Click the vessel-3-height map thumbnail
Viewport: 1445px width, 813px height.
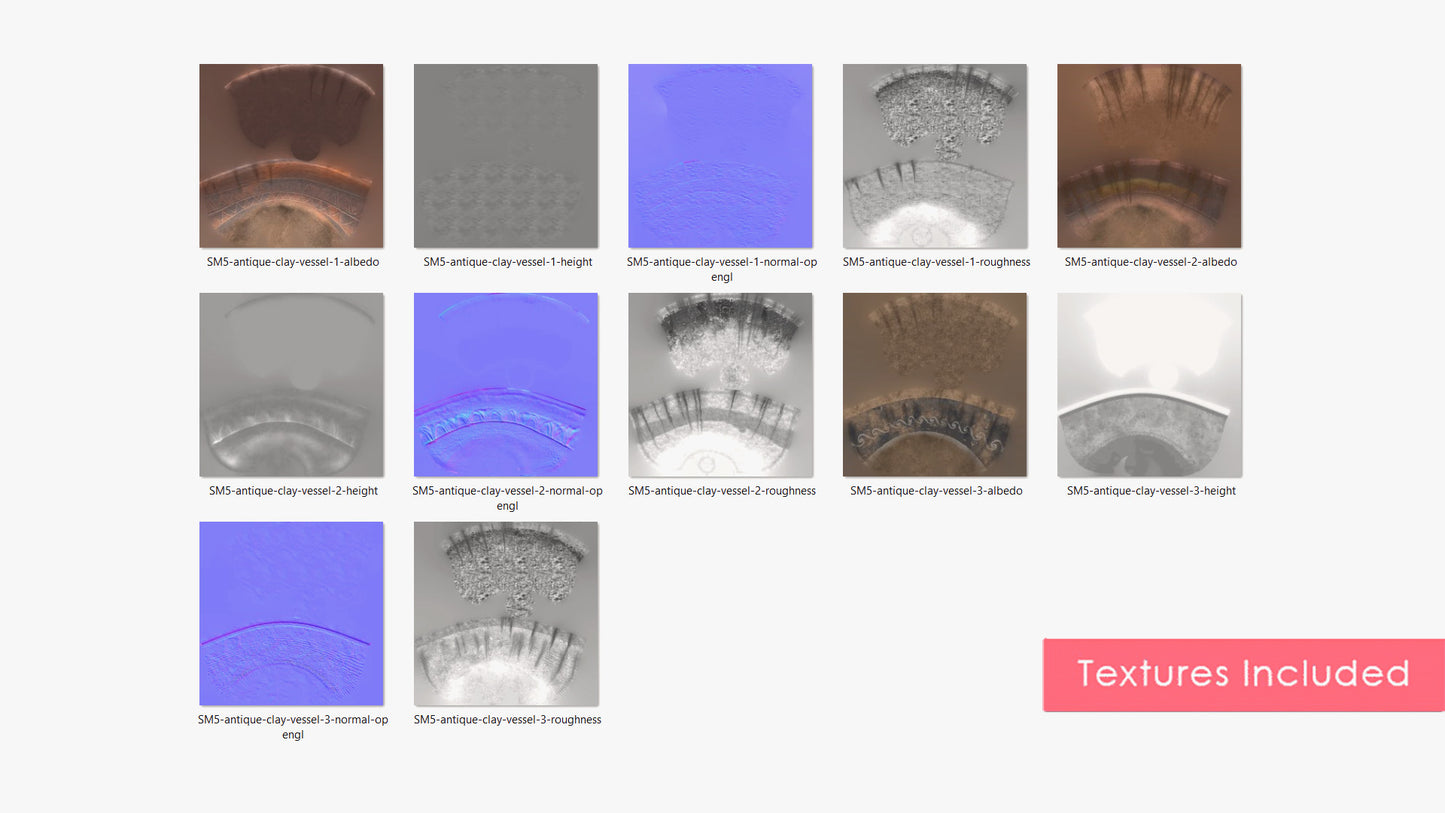click(1149, 384)
